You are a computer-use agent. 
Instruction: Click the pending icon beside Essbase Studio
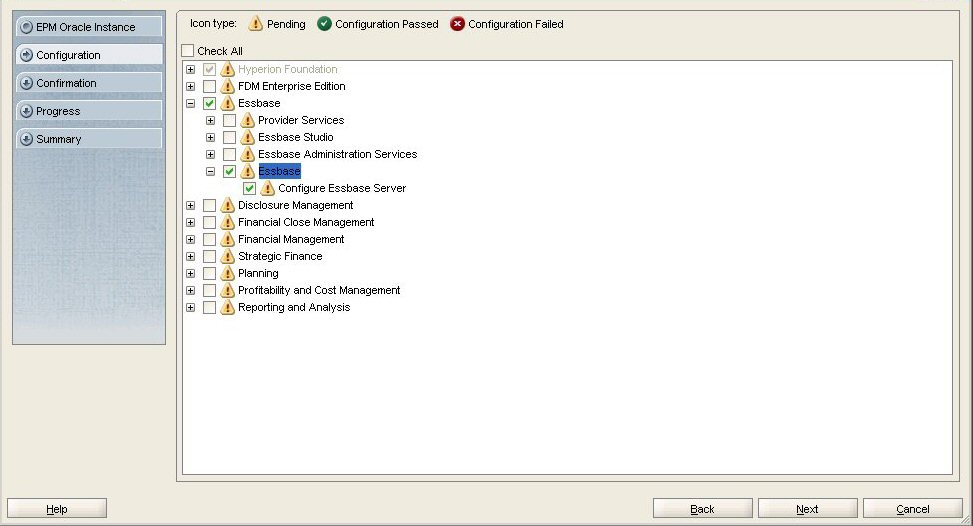pos(248,137)
